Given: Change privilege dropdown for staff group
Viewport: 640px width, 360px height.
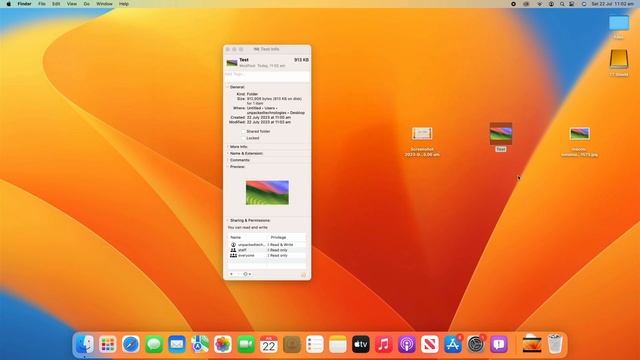Looking at the screenshot, I should tap(278, 250).
